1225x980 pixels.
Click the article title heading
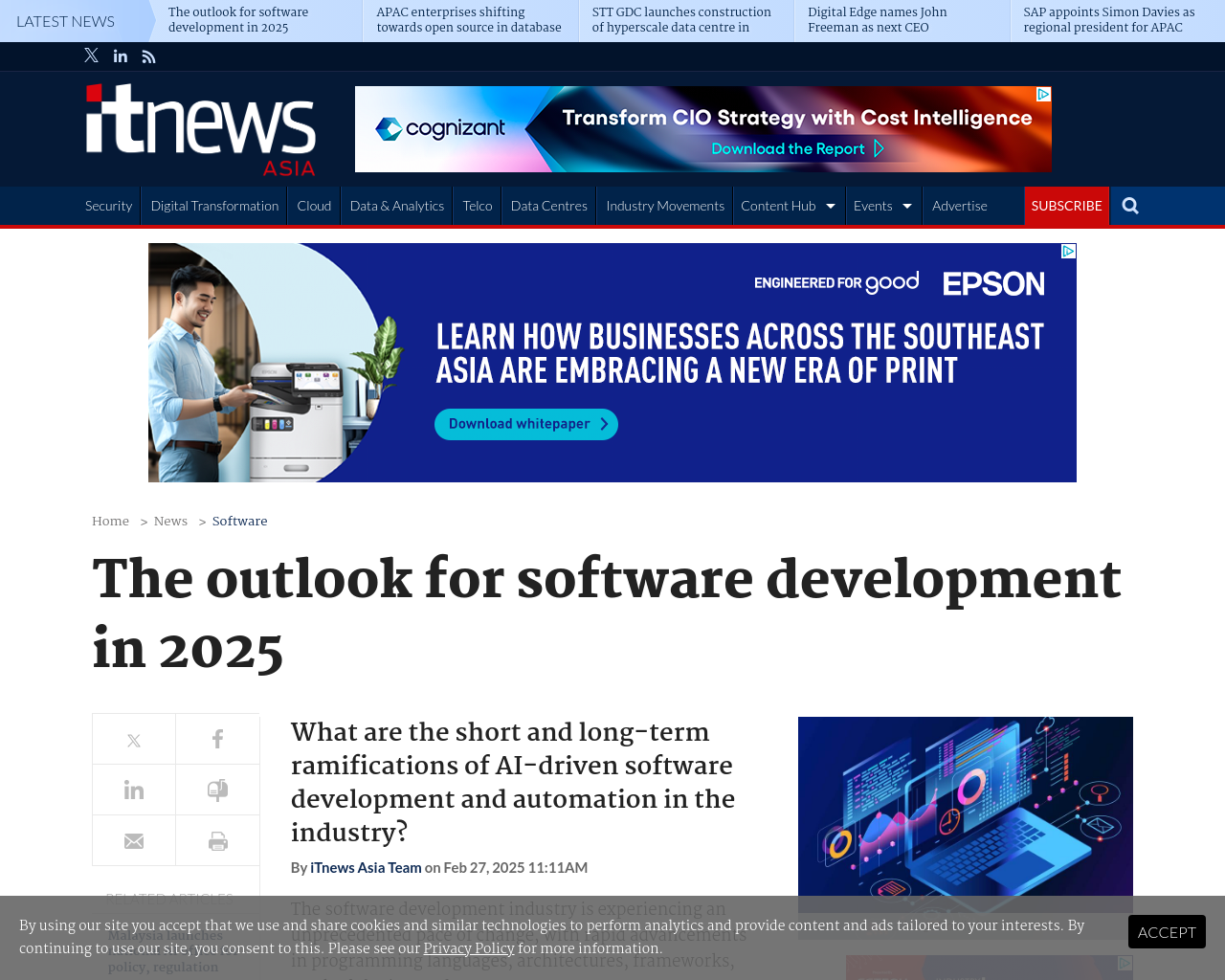[607, 614]
